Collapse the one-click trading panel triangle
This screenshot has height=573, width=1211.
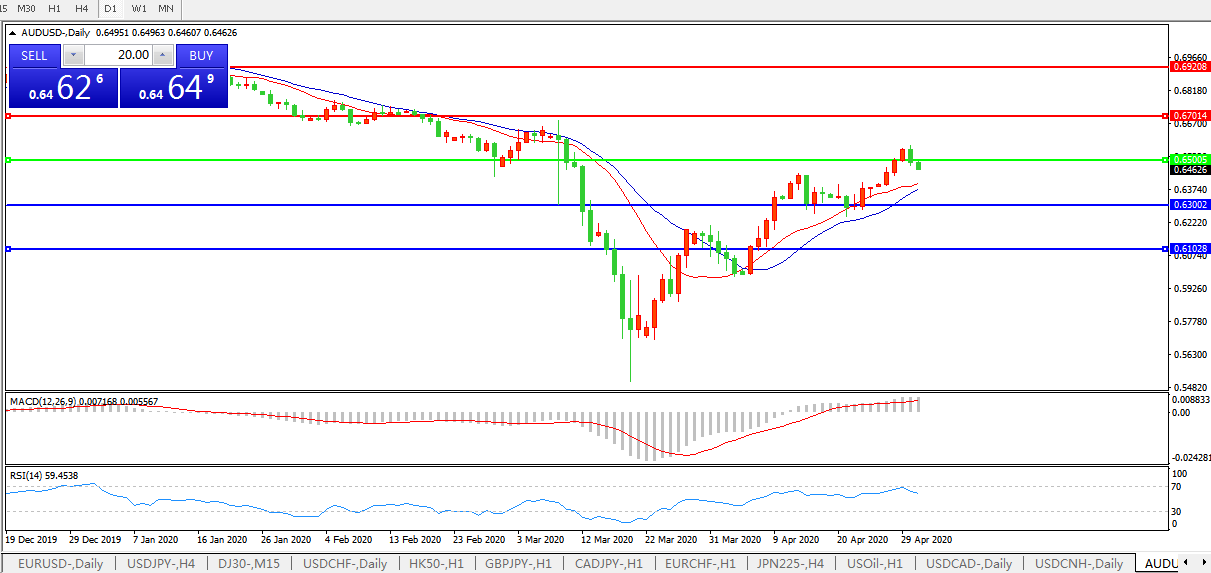click(x=13, y=33)
